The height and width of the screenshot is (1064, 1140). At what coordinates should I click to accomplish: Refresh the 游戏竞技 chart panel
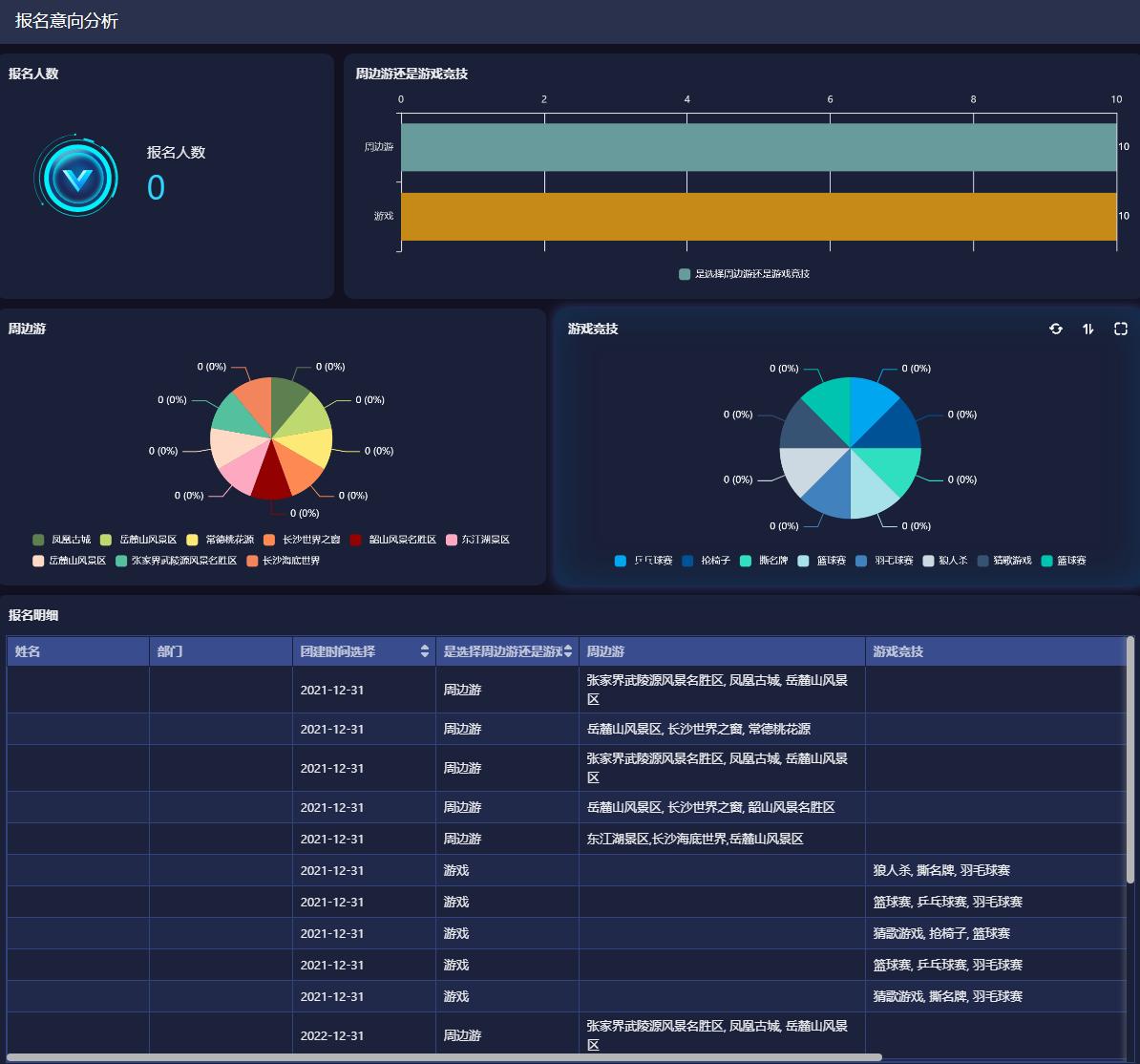(1056, 329)
